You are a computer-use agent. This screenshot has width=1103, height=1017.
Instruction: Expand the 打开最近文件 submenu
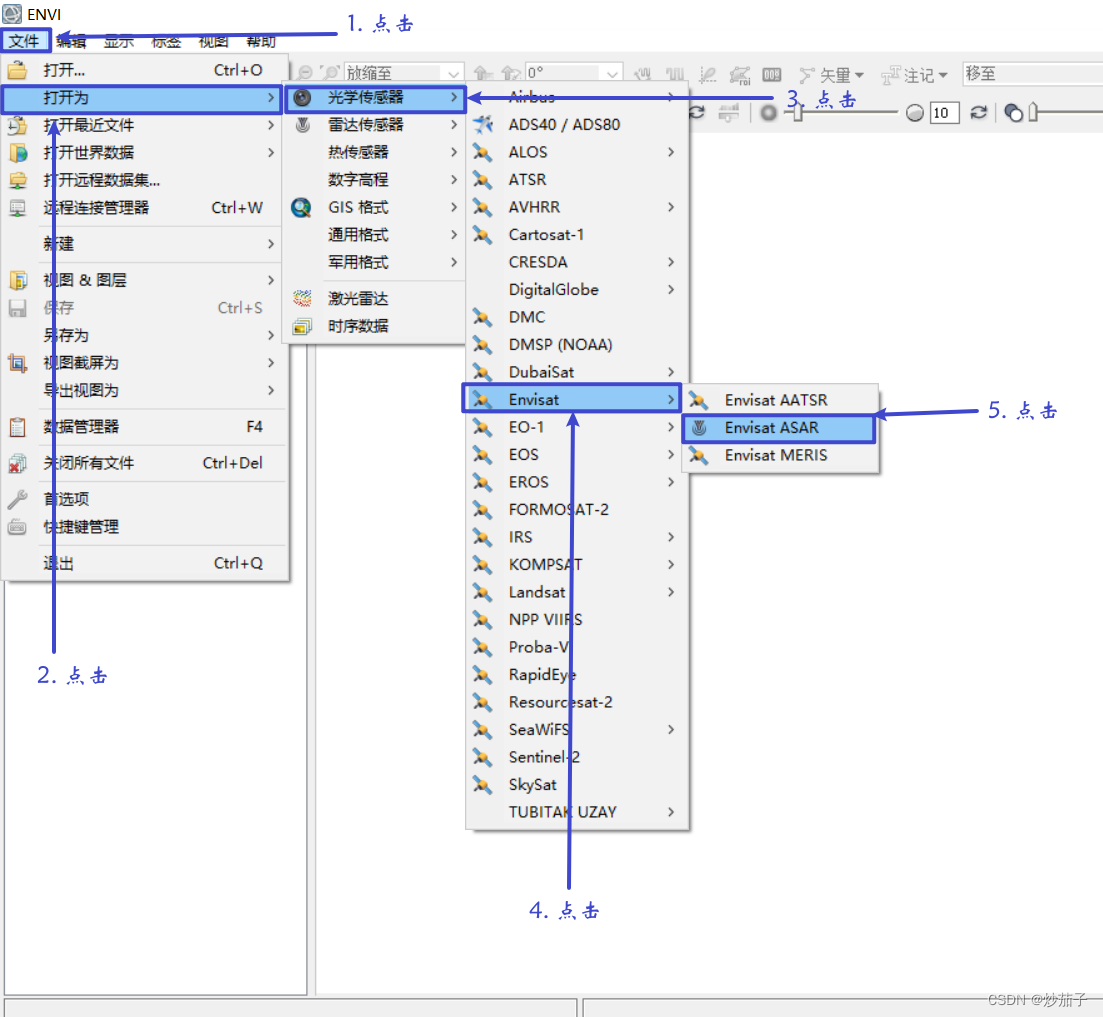point(271,125)
